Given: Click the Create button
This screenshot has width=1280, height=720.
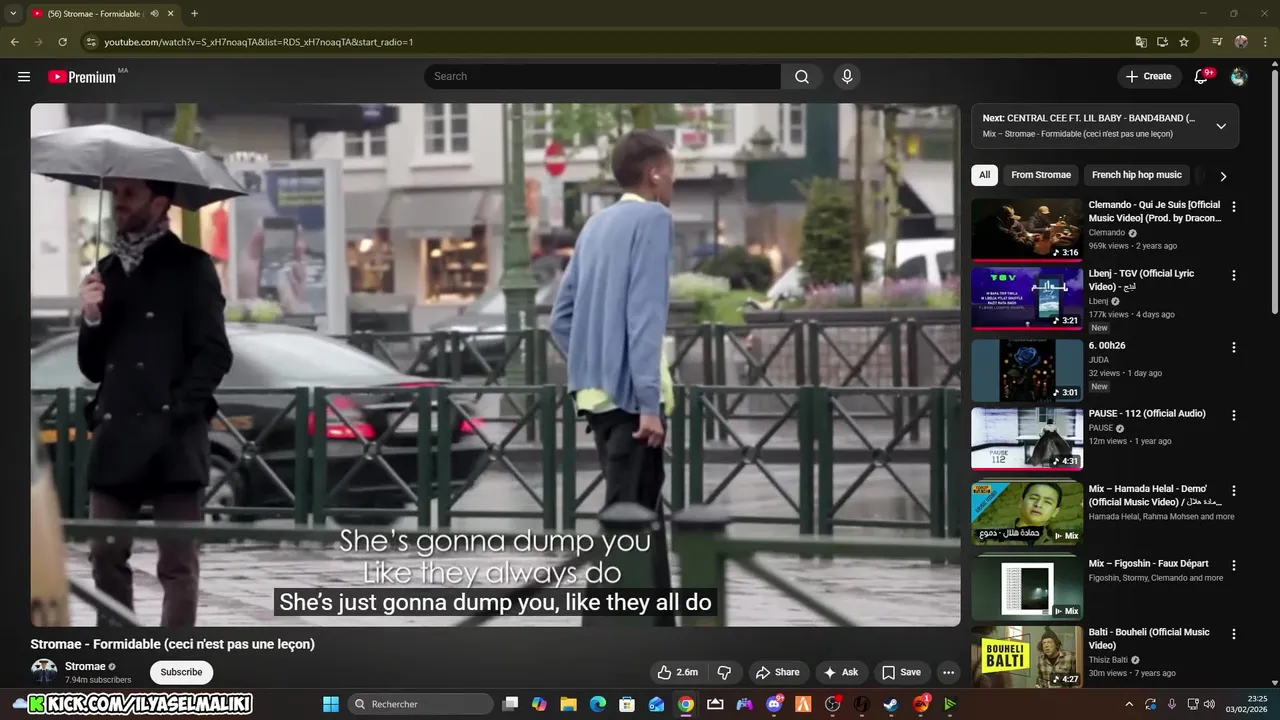Looking at the screenshot, I should (1148, 77).
